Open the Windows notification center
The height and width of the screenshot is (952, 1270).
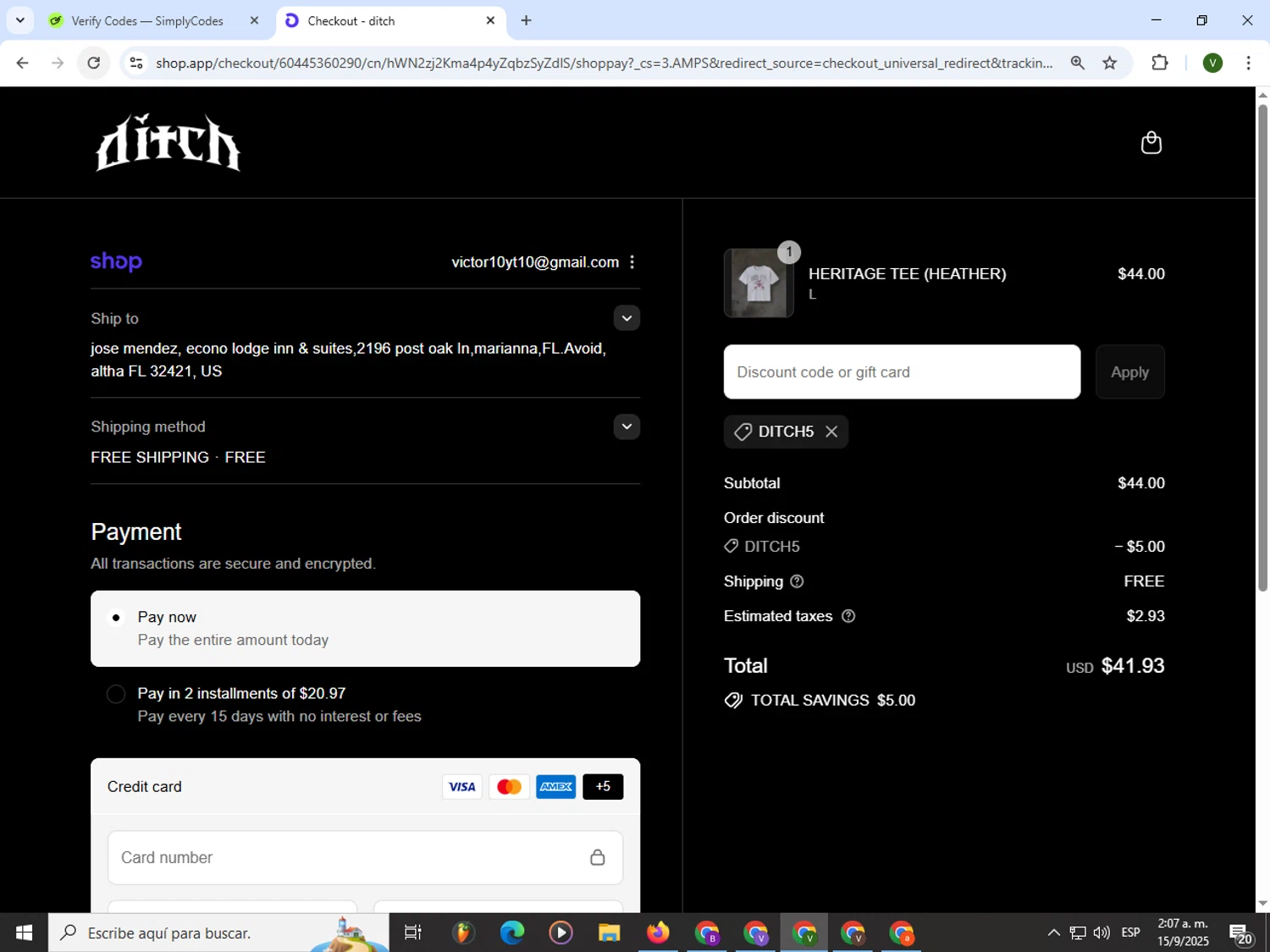coord(1241,933)
